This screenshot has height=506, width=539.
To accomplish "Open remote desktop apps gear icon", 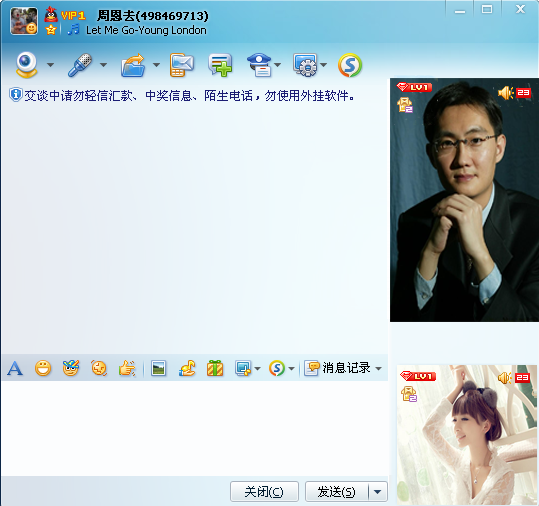I will (305, 65).
